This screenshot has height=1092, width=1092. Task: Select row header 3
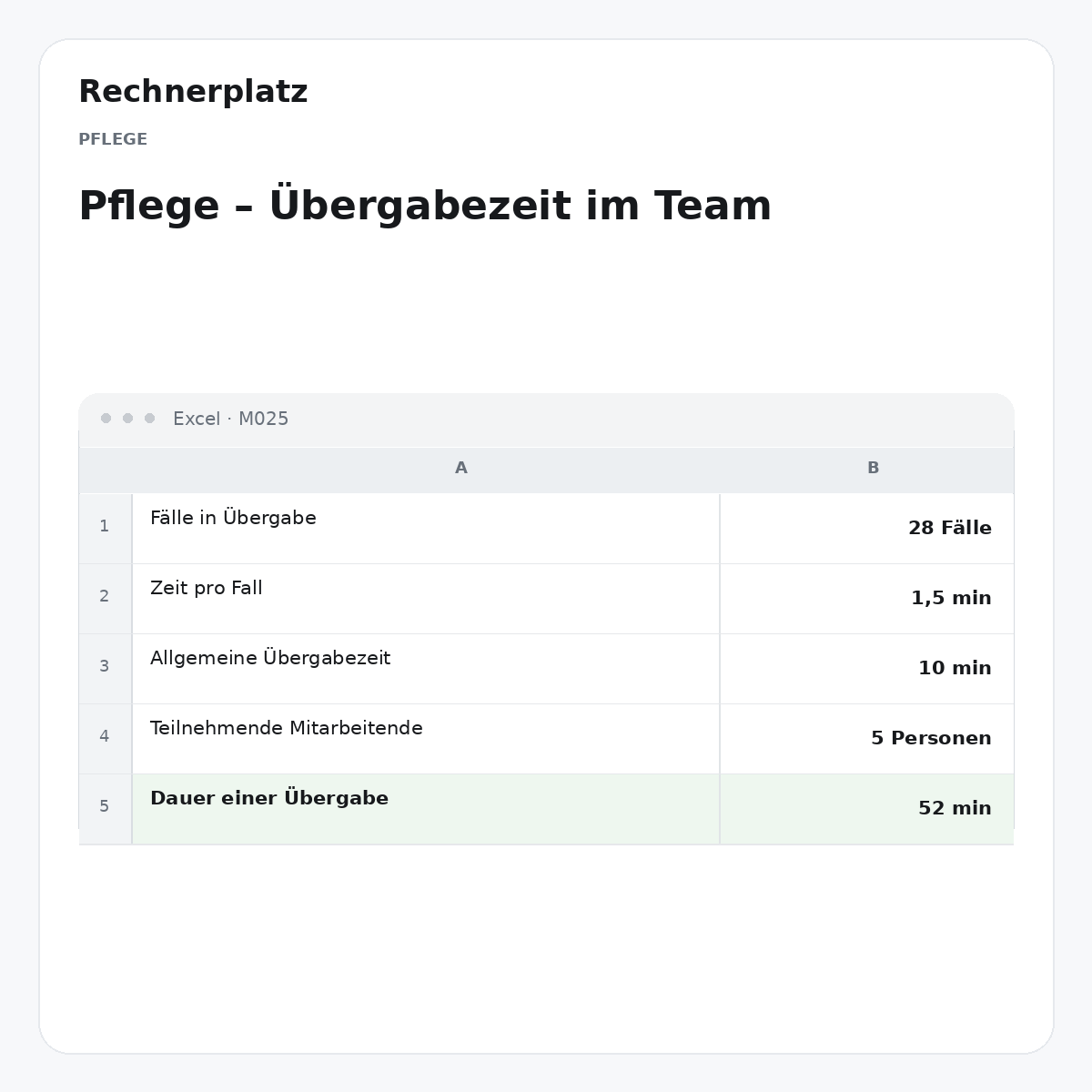click(x=105, y=668)
